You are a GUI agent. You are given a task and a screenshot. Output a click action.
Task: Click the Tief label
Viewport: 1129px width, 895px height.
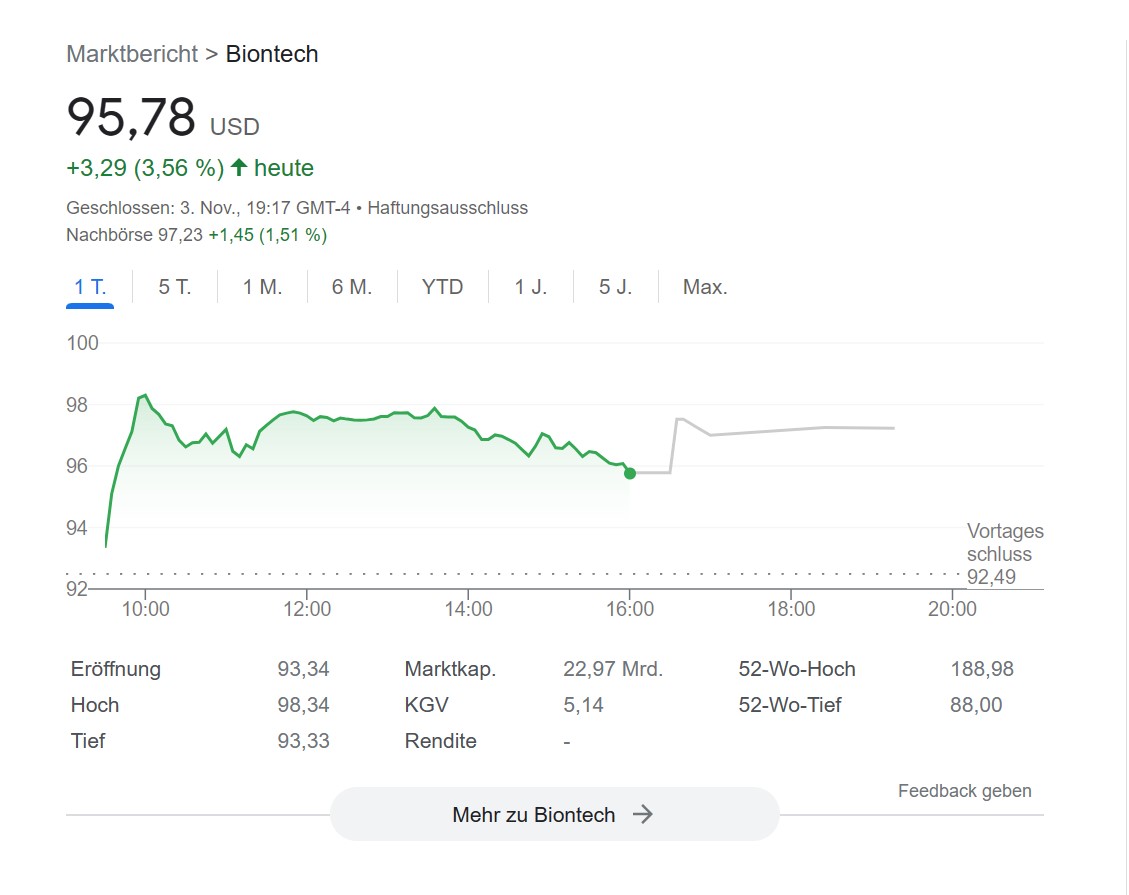pyautogui.click(x=88, y=741)
